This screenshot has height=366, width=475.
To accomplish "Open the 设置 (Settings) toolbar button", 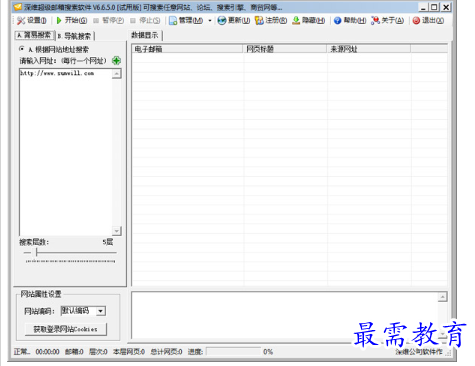I will pos(32,21).
